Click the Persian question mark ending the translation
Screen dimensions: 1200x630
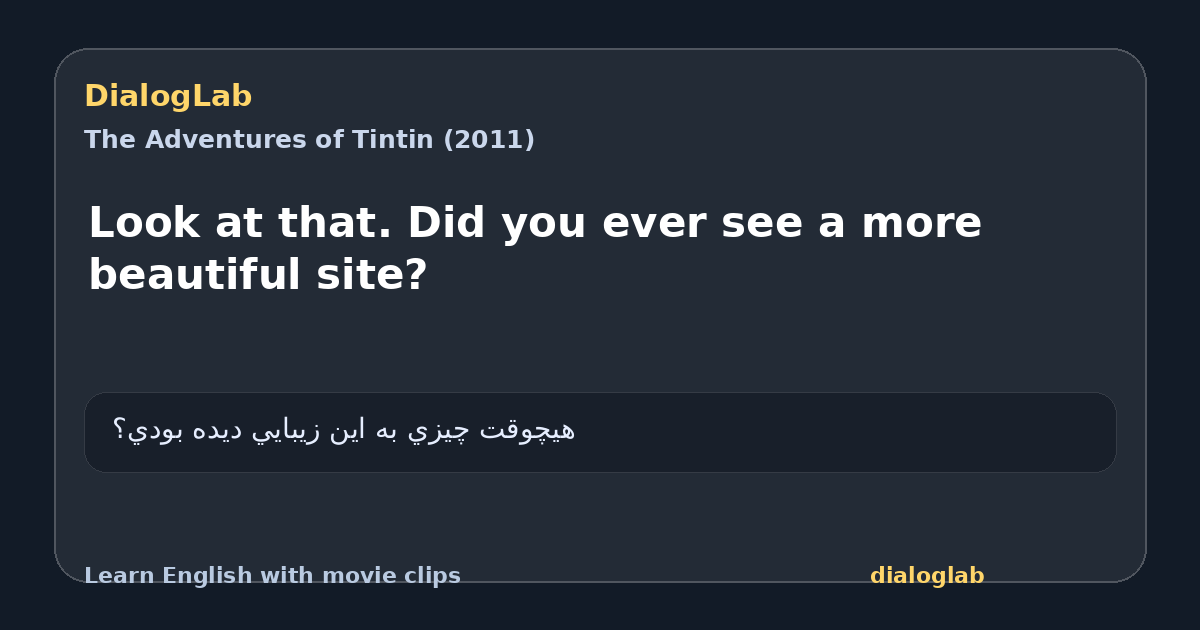(x=118, y=430)
